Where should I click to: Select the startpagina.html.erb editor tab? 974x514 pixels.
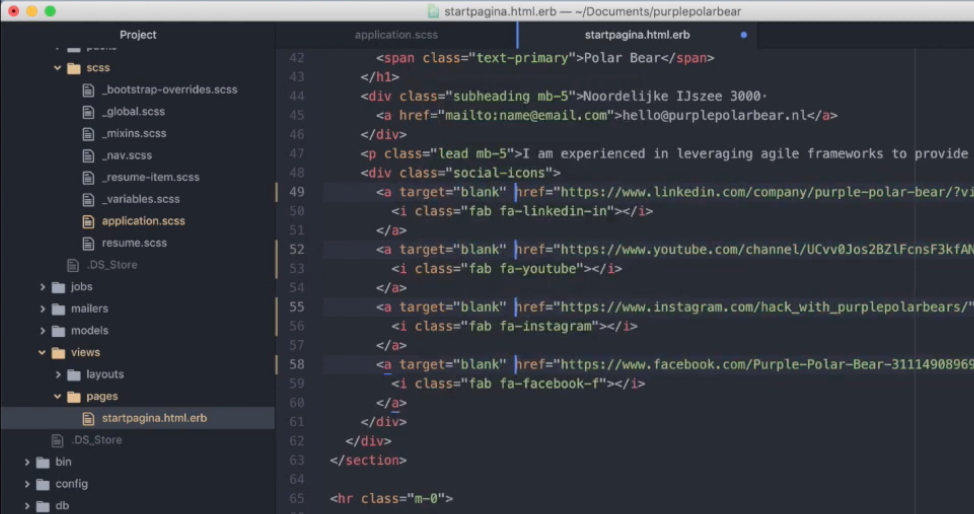coord(637,35)
